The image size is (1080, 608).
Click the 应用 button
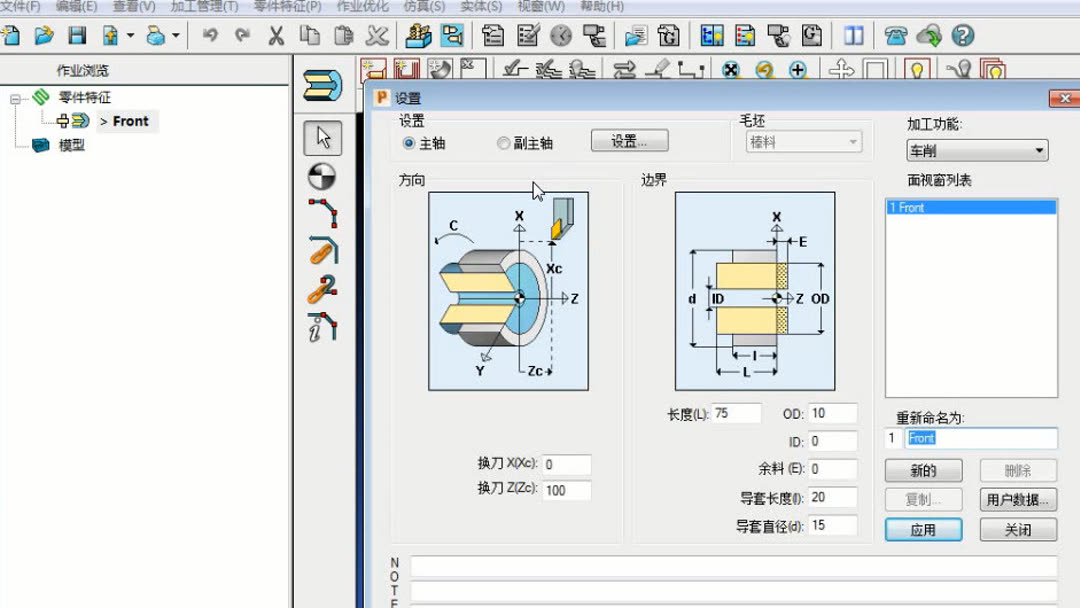tap(923, 529)
